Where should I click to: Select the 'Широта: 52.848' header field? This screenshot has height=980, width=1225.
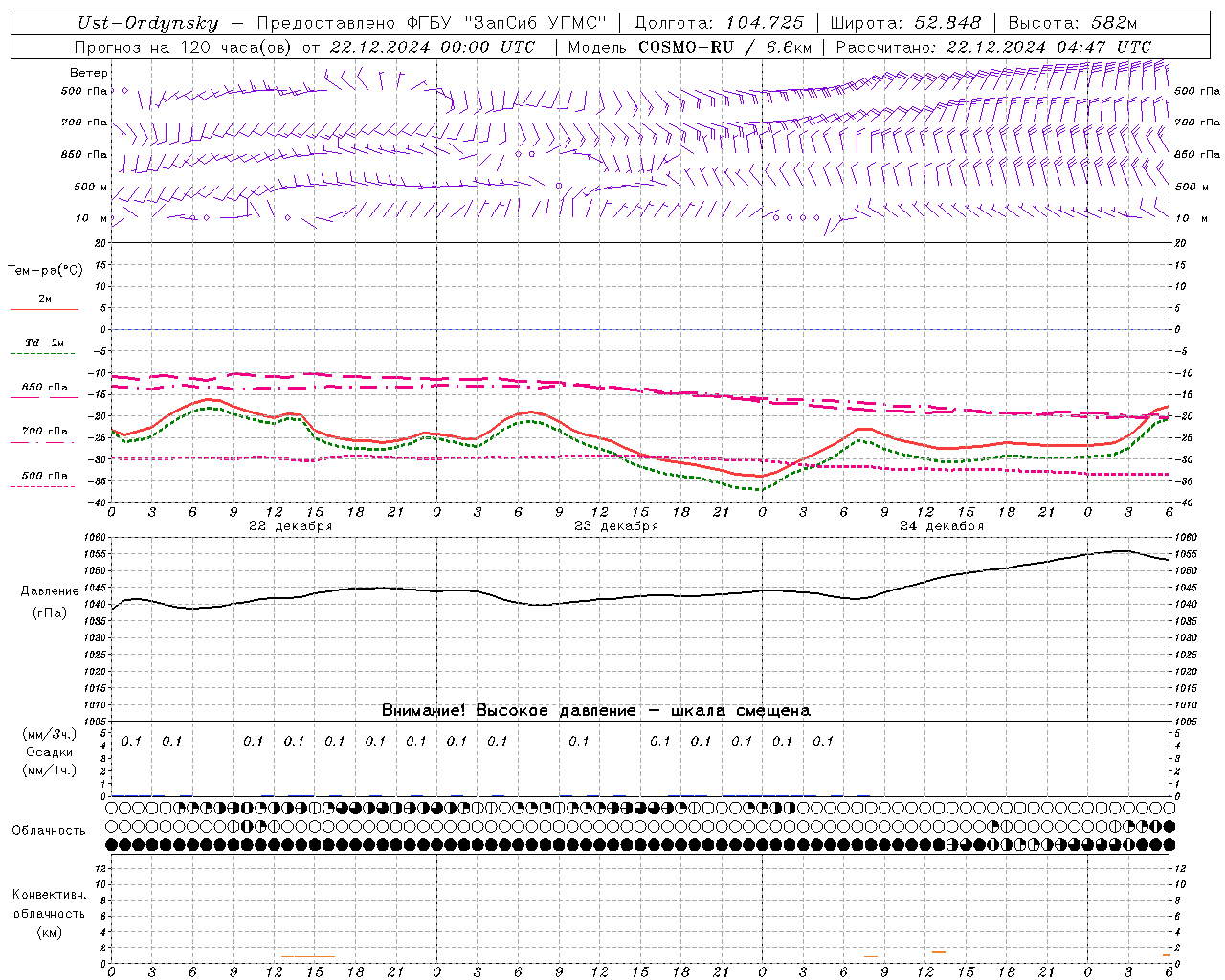pos(905,24)
